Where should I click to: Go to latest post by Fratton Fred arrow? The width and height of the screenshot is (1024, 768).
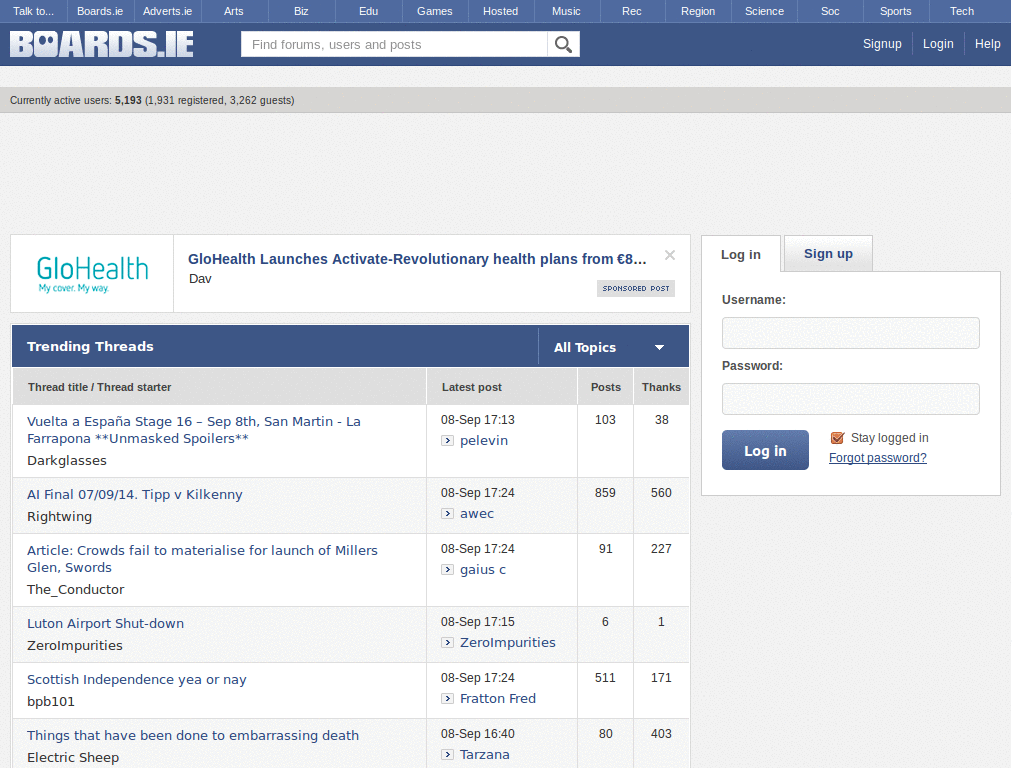click(x=447, y=699)
